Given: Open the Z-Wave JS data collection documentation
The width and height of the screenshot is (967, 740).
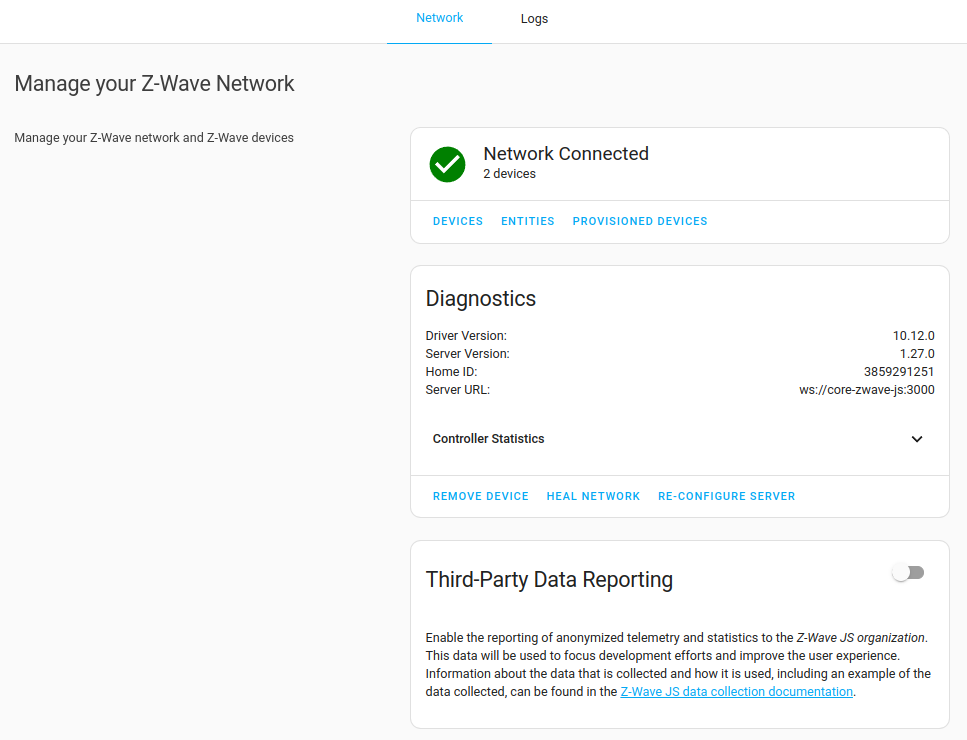Looking at the screenshot, I should pyautogui.click(x=736, y=691).
